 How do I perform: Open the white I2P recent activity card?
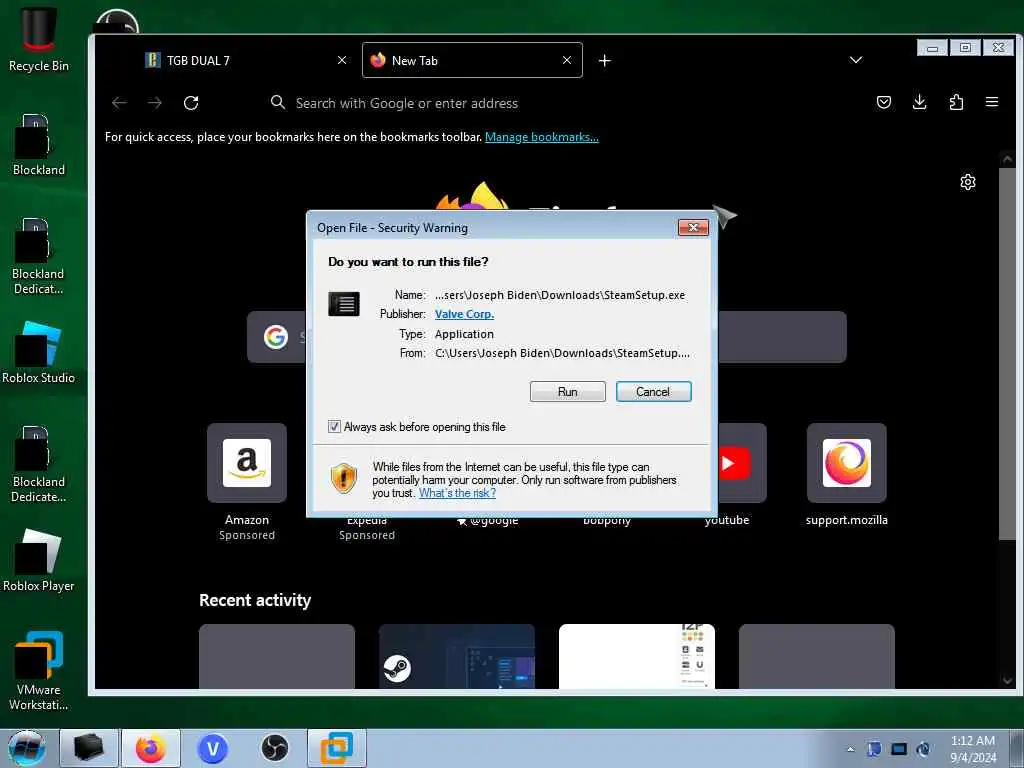click(637, 656)
